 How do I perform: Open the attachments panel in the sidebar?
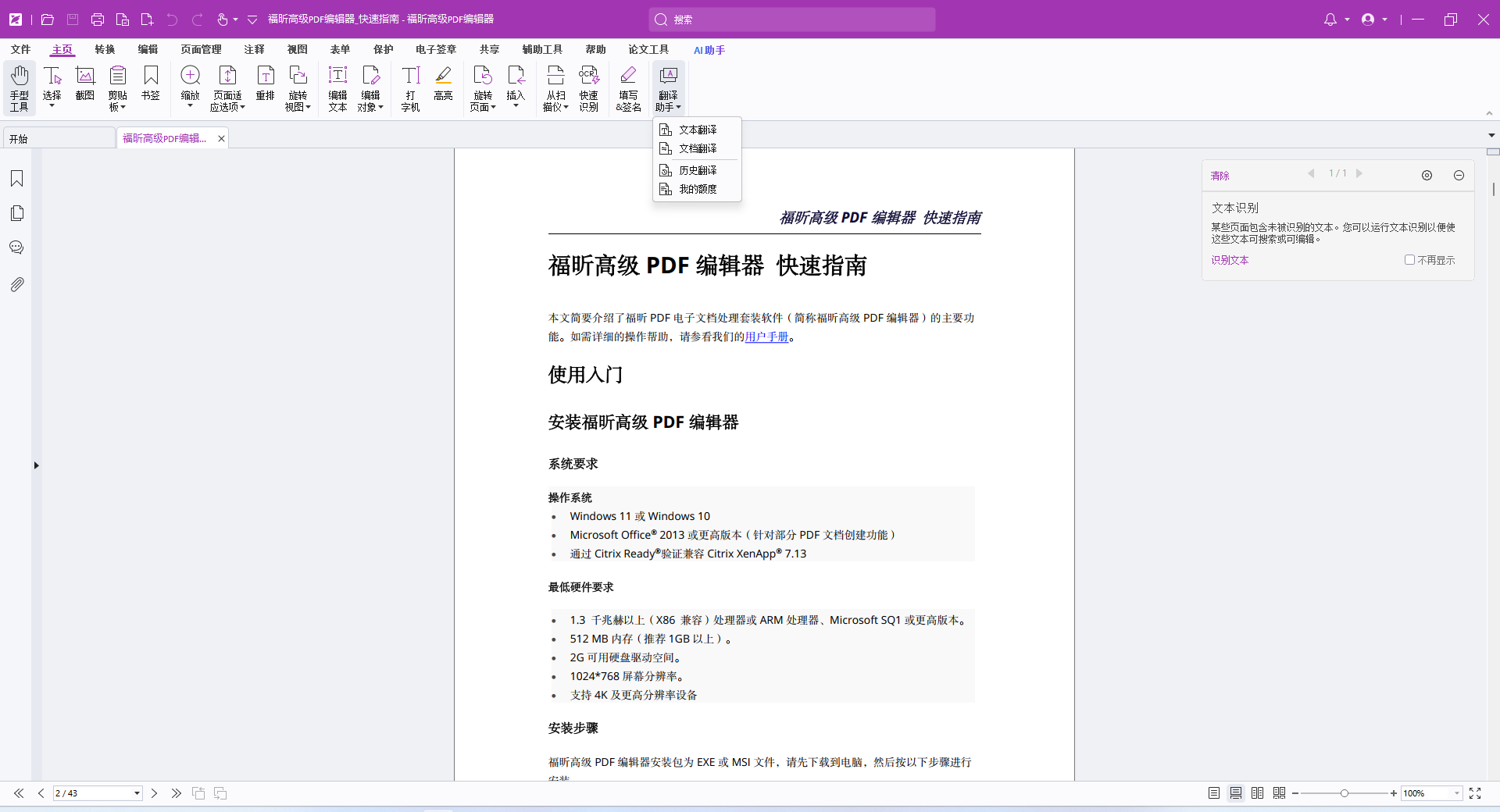pos(16,284)
